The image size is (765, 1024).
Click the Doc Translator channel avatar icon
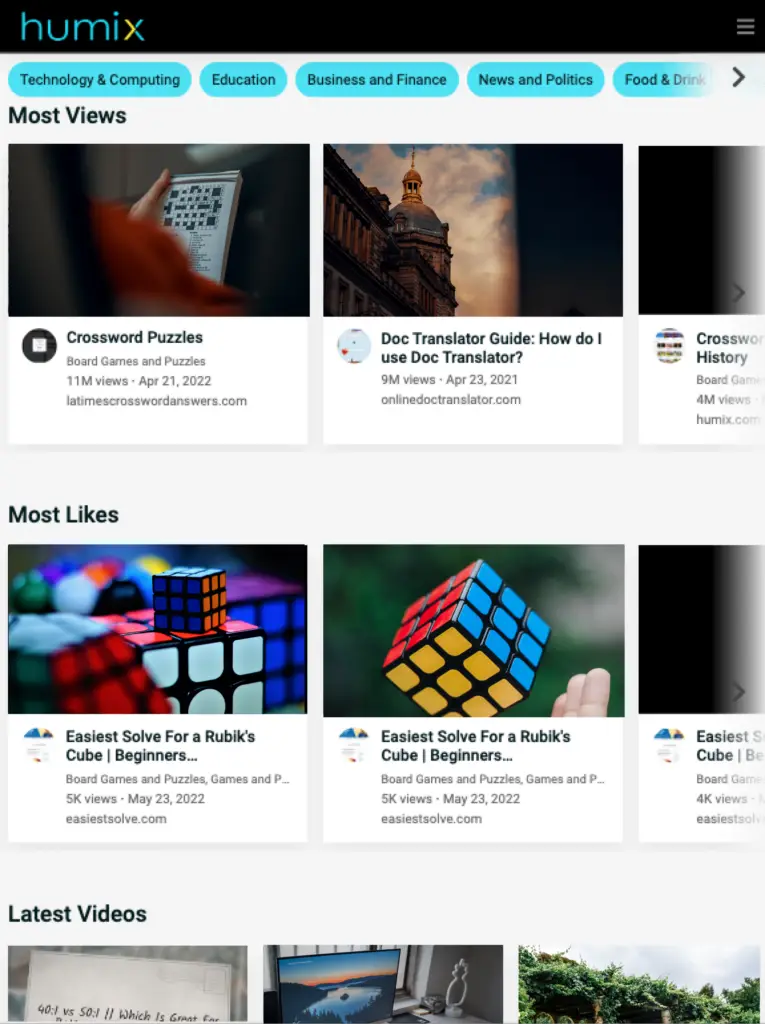[x=354, y=345]
